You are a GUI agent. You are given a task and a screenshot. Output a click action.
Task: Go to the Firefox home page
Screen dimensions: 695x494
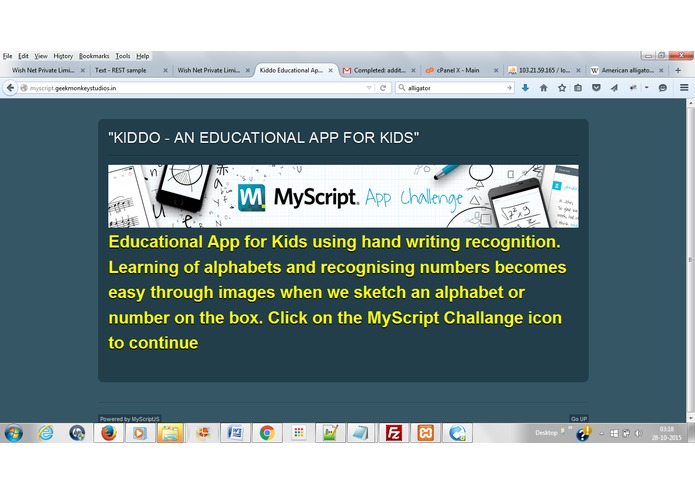[544, 88]
